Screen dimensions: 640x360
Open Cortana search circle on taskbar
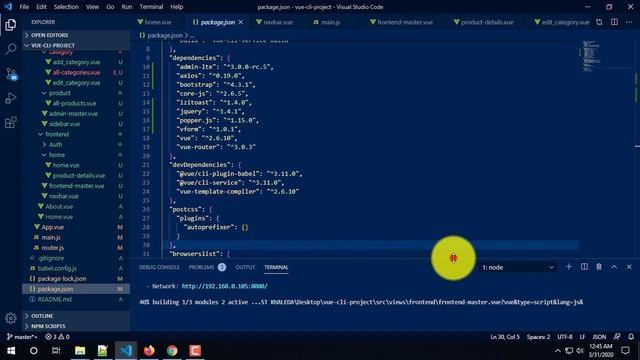(33, 351)
